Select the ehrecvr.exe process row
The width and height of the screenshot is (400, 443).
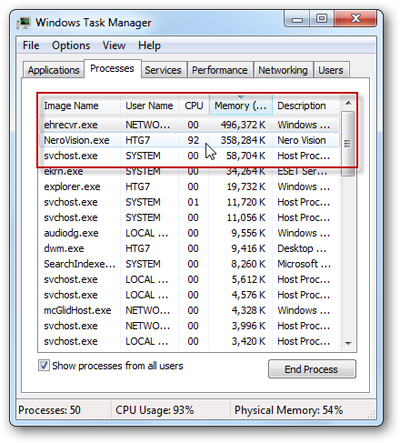189,125
